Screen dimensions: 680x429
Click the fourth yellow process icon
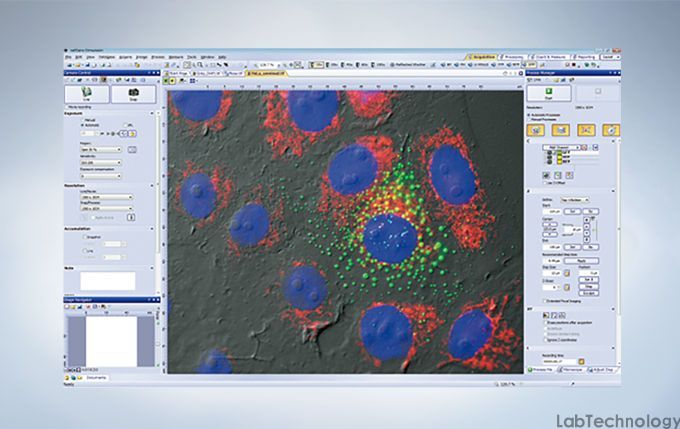click(x=611, y=130)
